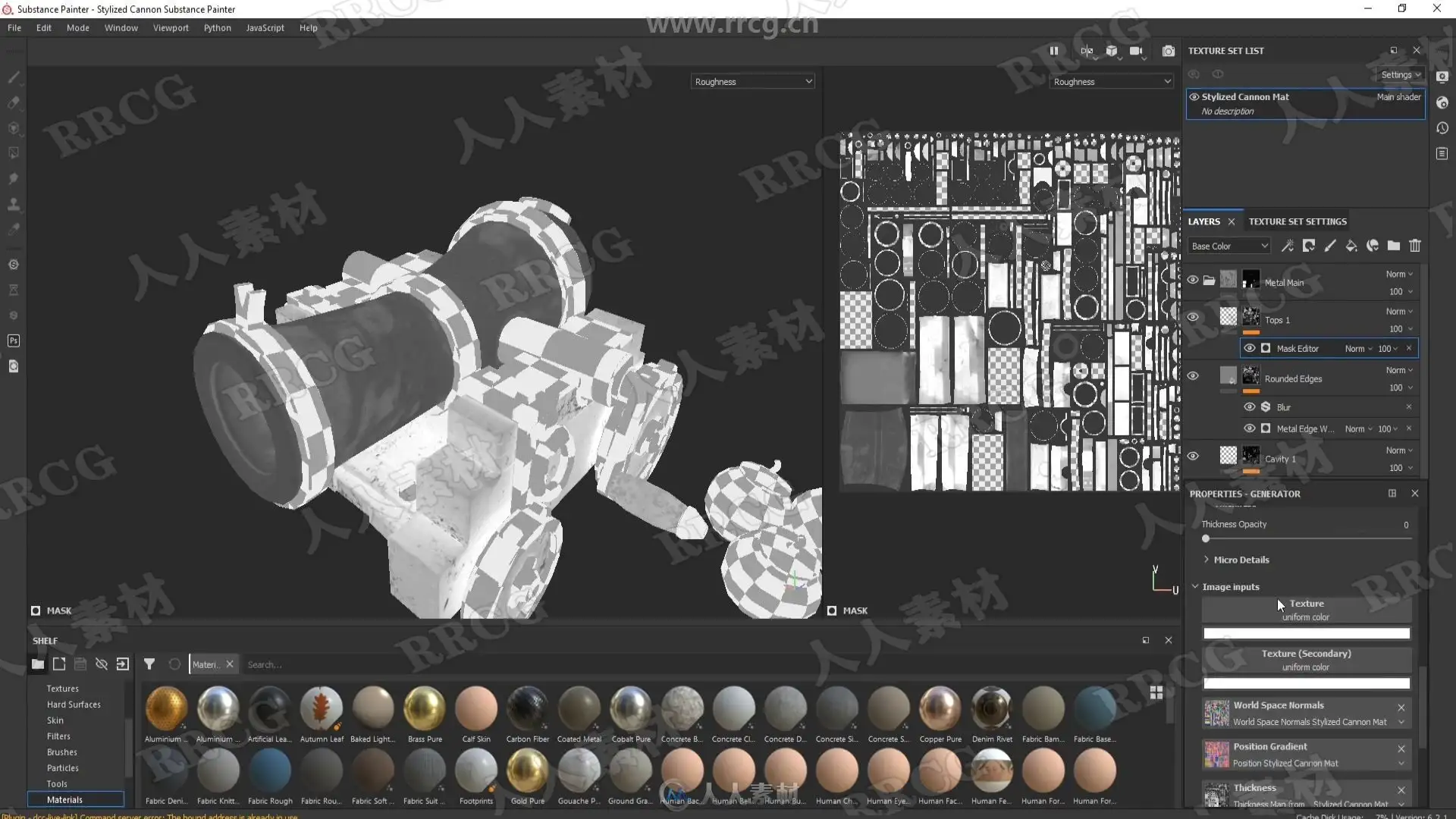Viewport: 1456px width, 819px height.
Task: Switch shelf to grid view icon
Action: [1156, 692]
